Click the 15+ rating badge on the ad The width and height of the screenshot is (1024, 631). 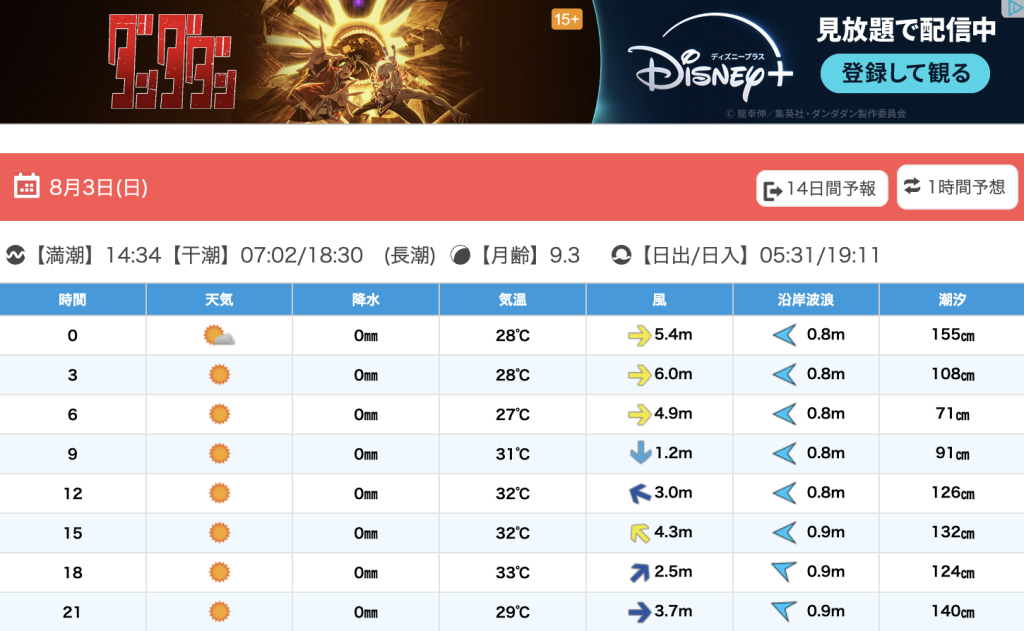point(567,19)
